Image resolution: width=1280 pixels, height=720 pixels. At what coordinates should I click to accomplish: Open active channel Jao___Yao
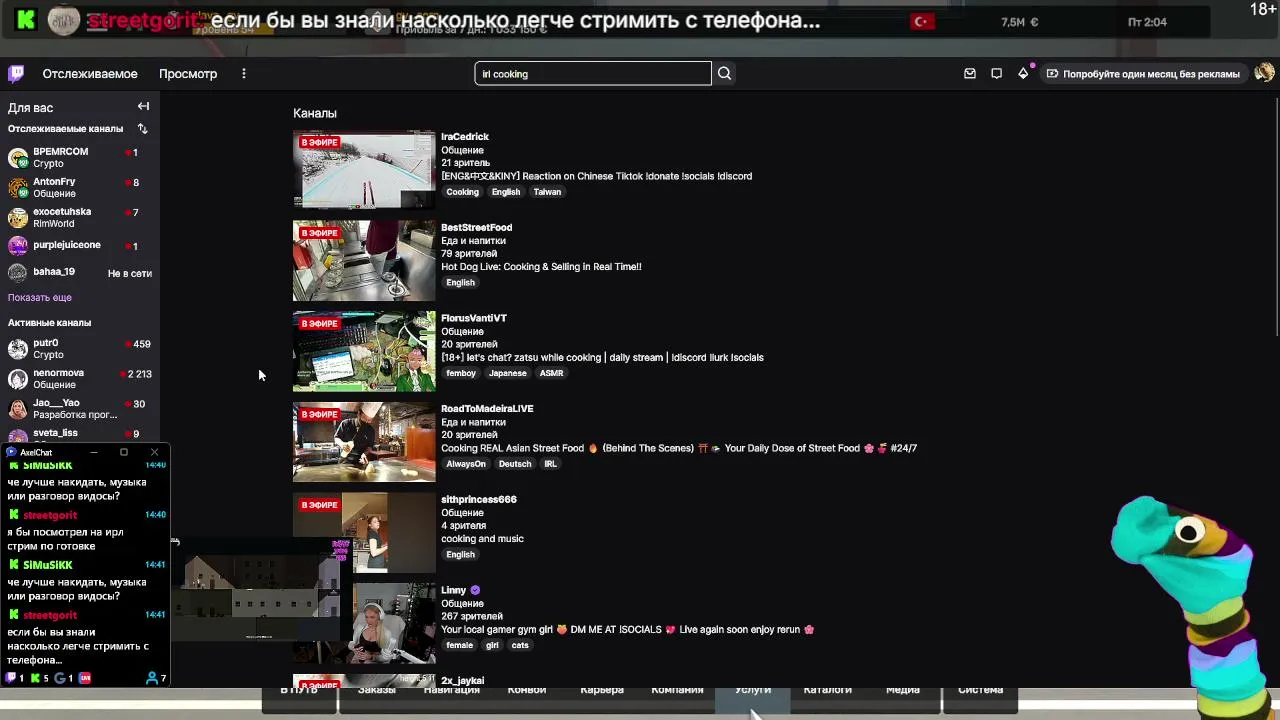80,408
